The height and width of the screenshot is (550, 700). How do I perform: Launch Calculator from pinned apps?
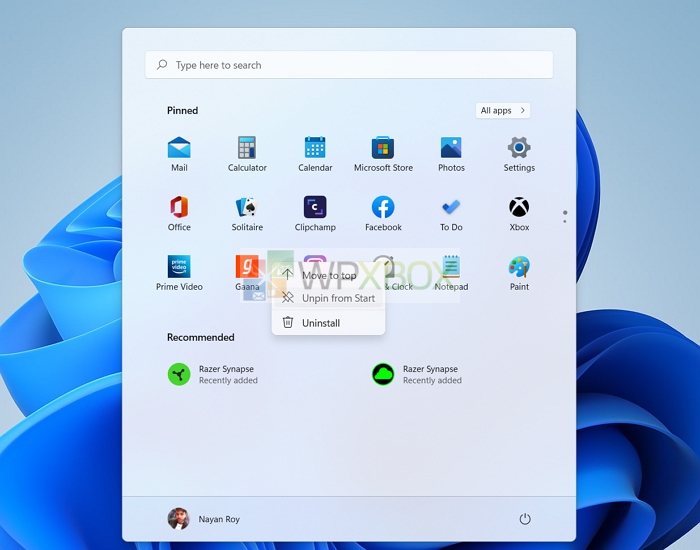247,154
